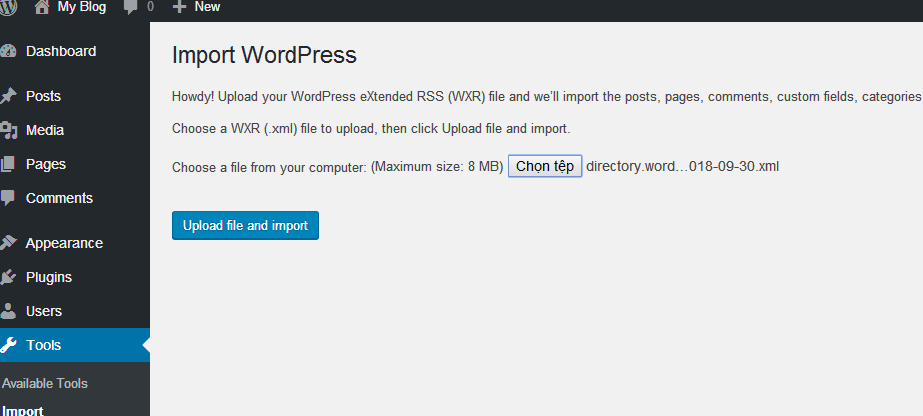
Task: Click the Upload file and import button
Action: click(245, 225)
